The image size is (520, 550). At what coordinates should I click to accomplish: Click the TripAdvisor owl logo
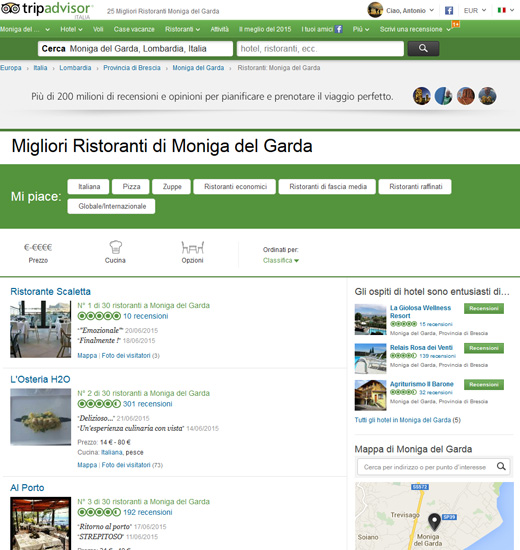click(x=10, y=8)
